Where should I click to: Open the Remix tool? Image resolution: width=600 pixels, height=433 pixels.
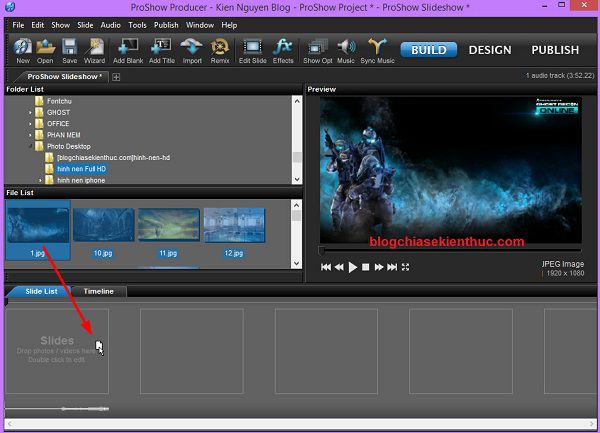tap(220, 50)
